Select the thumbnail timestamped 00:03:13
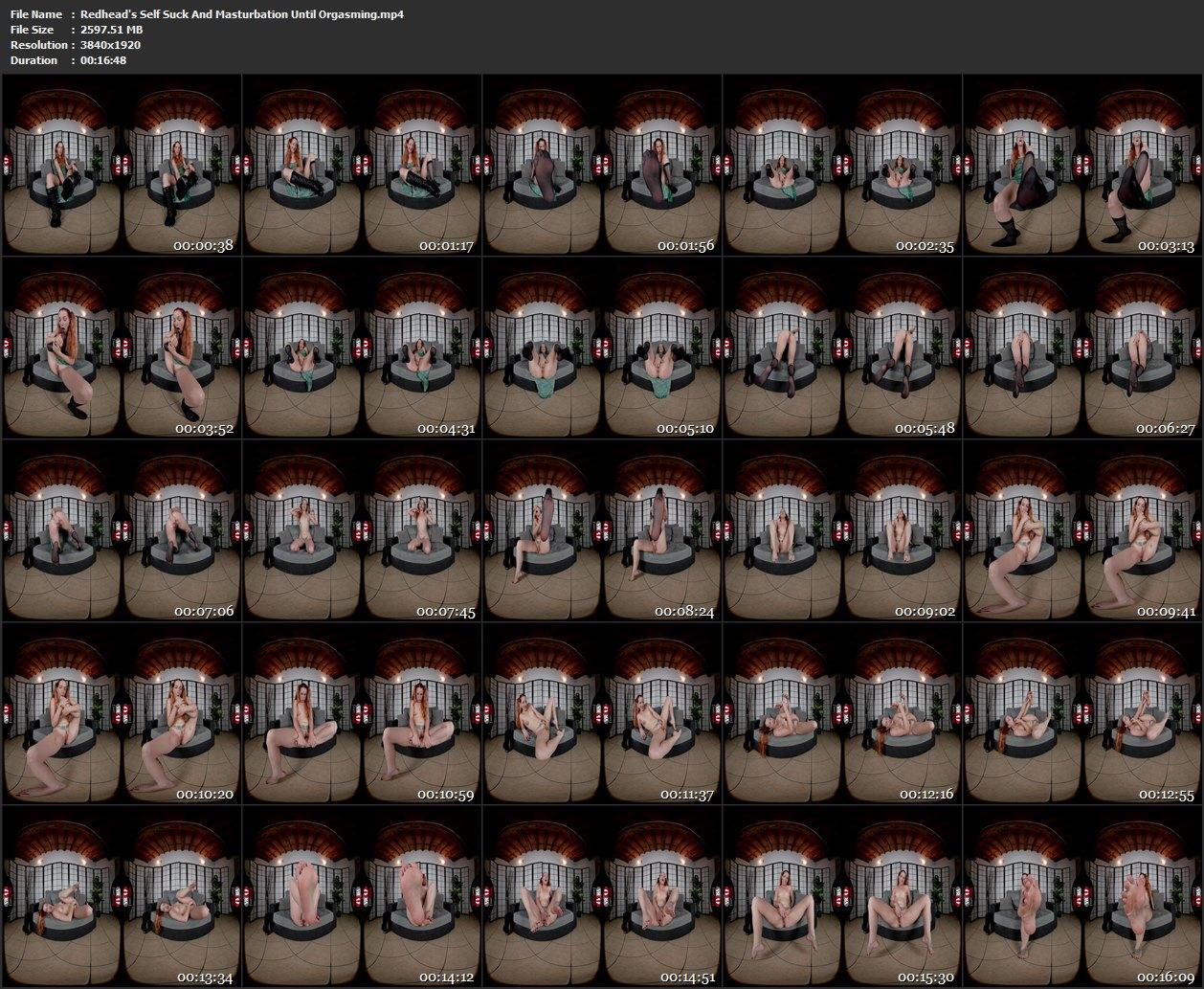Viewport: 1204px width, 989px height. pos(1081,165)
